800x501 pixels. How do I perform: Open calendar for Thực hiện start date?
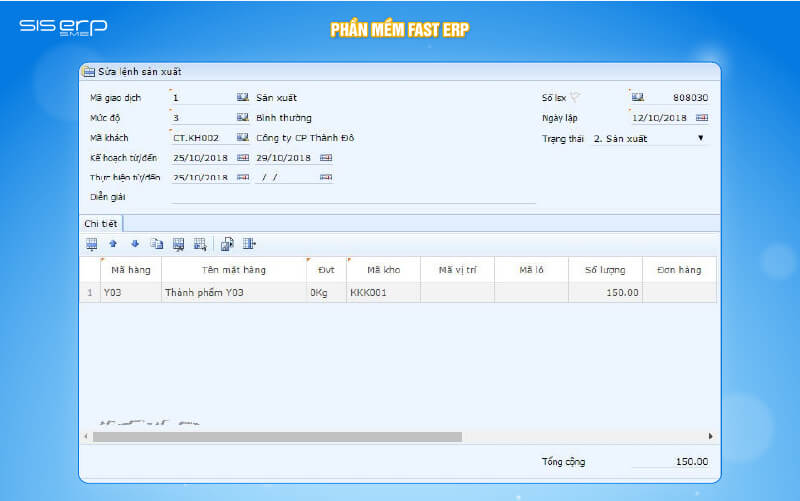(x=243, y=177)
